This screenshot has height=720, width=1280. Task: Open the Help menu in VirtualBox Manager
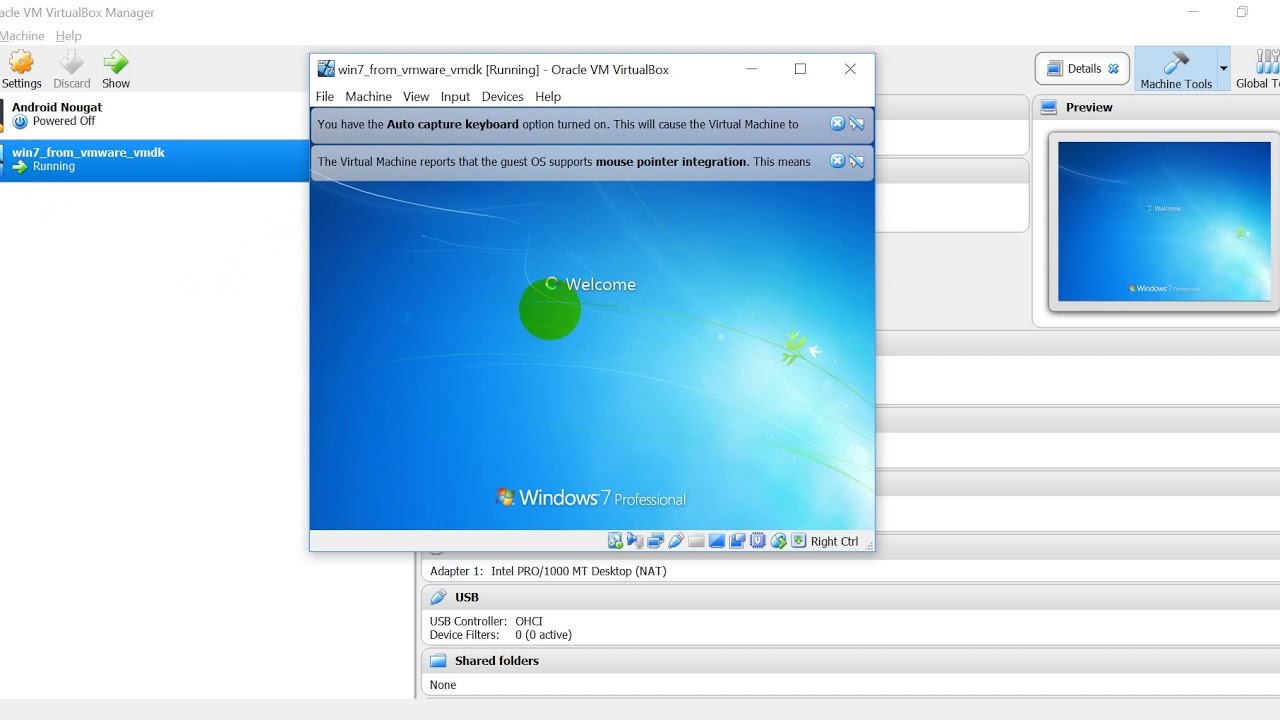(x=69, y=36)
